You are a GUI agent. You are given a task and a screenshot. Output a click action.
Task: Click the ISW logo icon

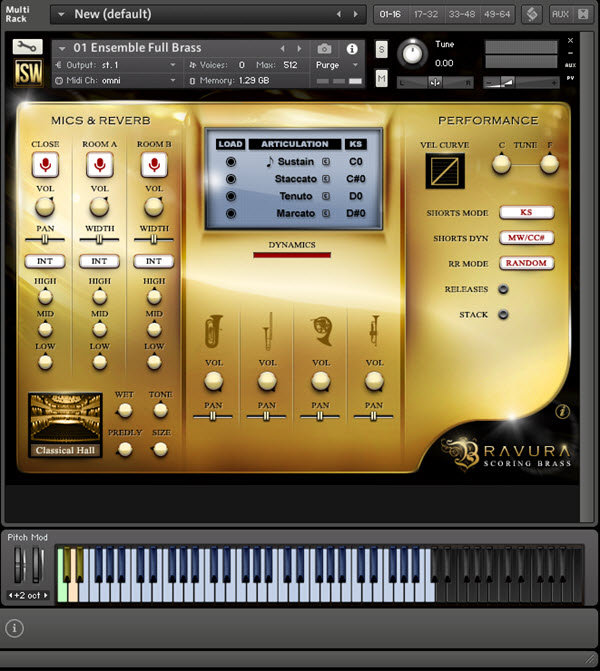tap(28, 72)
